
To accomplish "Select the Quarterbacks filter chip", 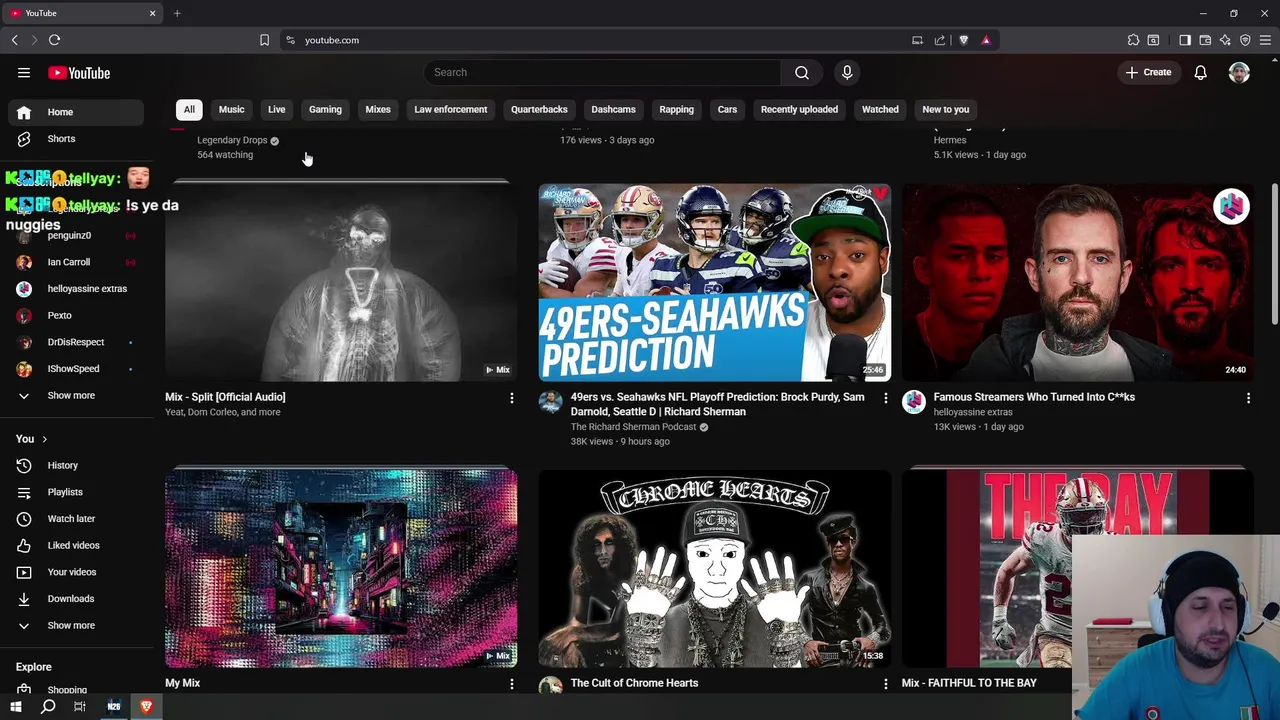I will [x=539, y=109].
